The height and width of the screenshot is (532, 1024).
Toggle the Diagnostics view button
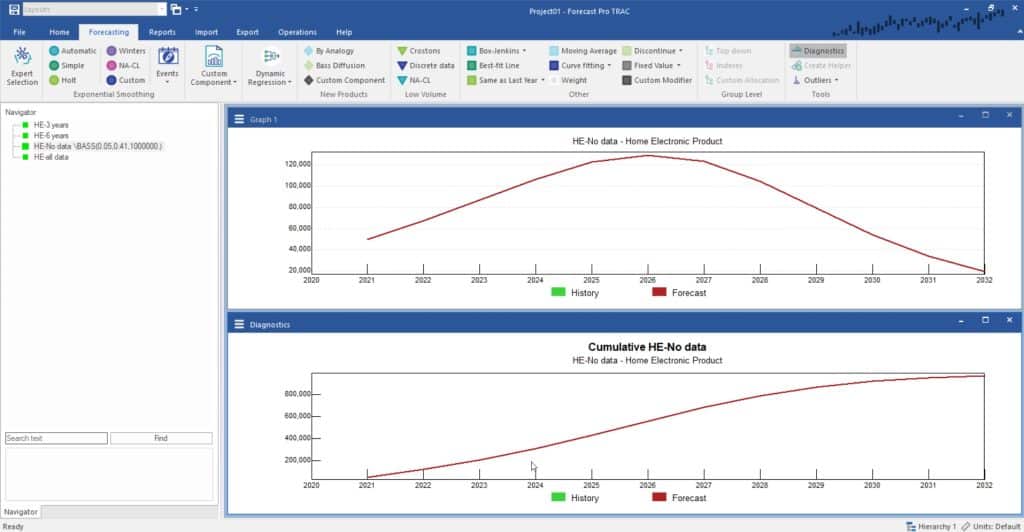point(817,50)
